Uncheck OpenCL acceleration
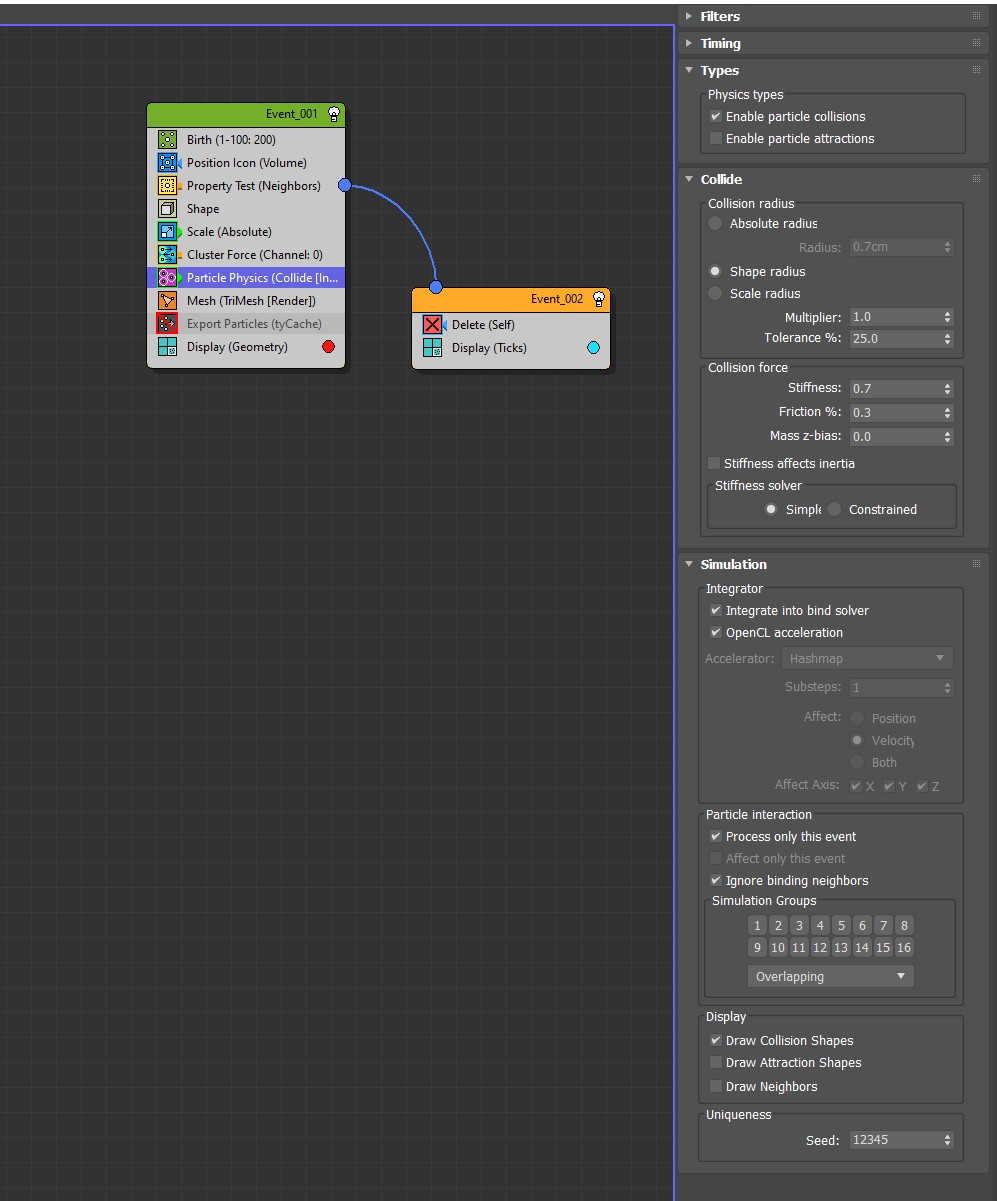 point(715,633)
